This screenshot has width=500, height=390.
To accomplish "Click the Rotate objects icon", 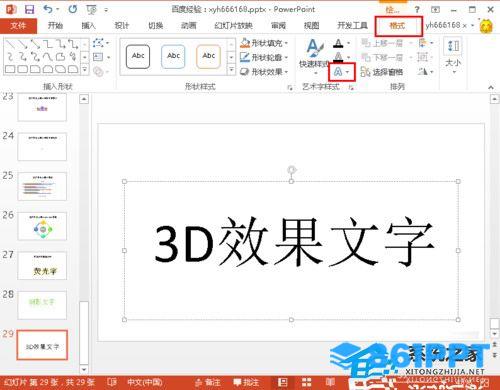I will coord(423,71).
